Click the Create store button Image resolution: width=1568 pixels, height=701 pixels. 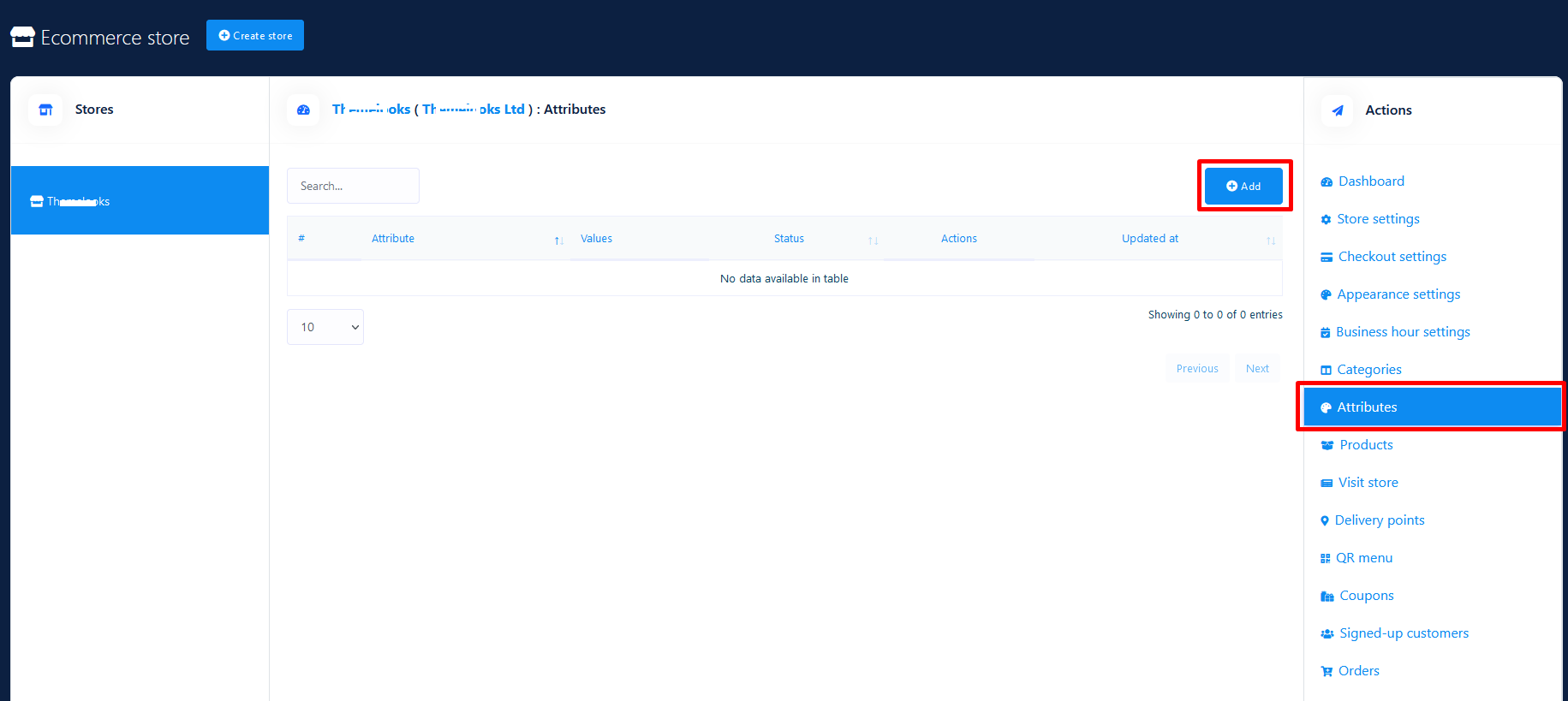pyautogui.click(x=255, y=36)
